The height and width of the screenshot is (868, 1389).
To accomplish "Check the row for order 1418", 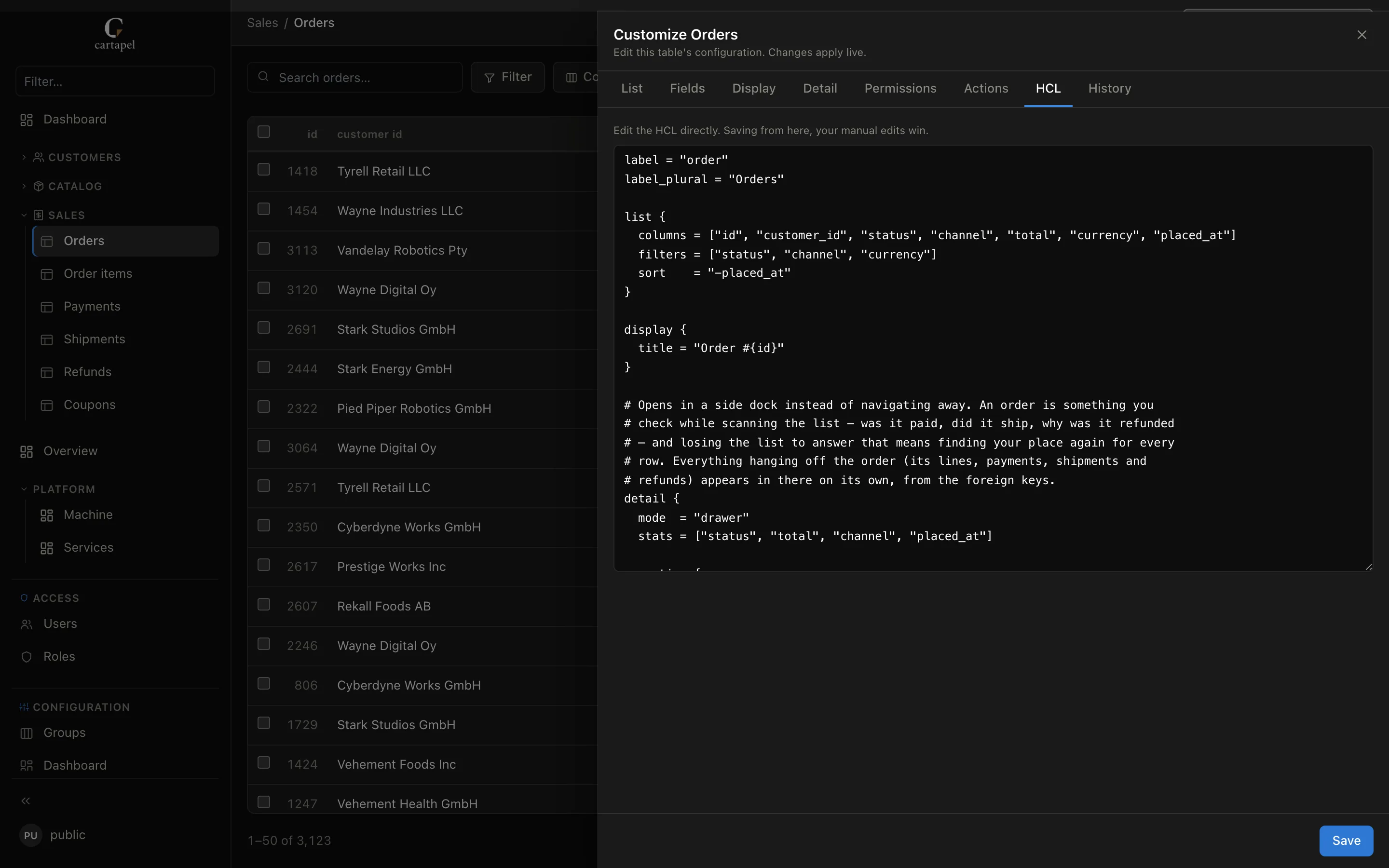I will click(x=264, y=169).
